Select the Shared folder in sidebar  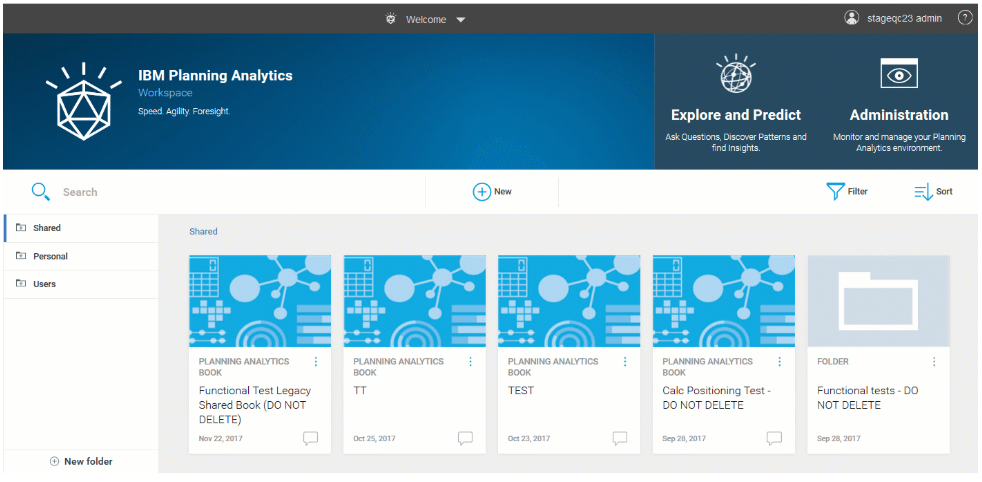(x=81, y=228)
